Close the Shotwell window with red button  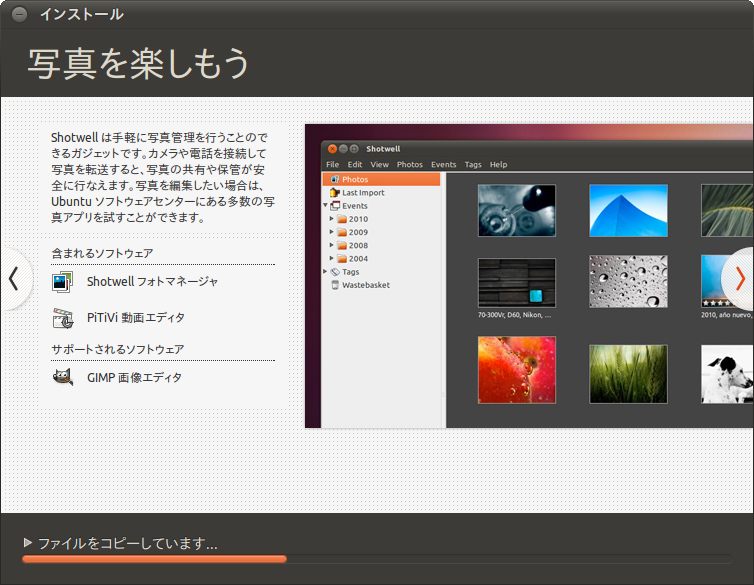332,149
